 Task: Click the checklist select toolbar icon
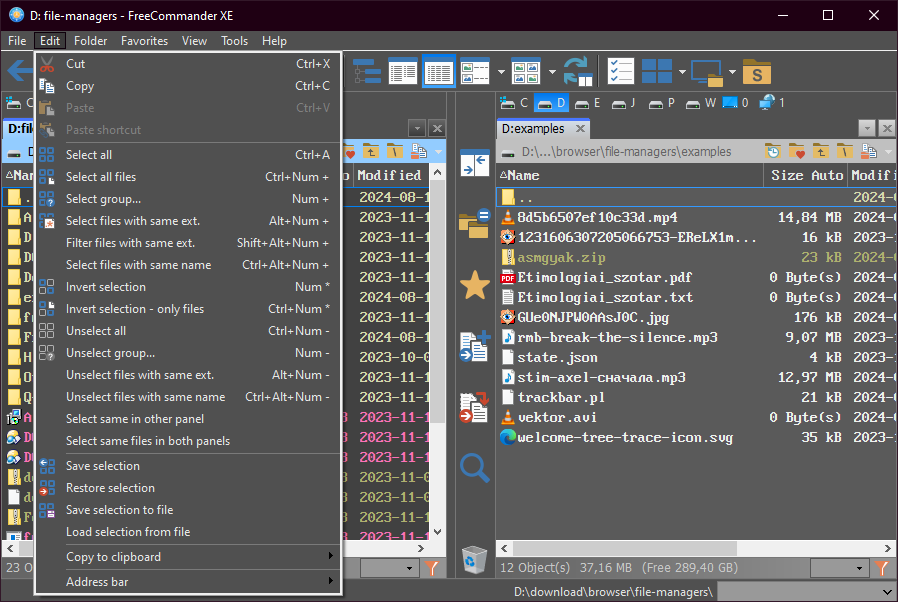click(x=620, y=72)
